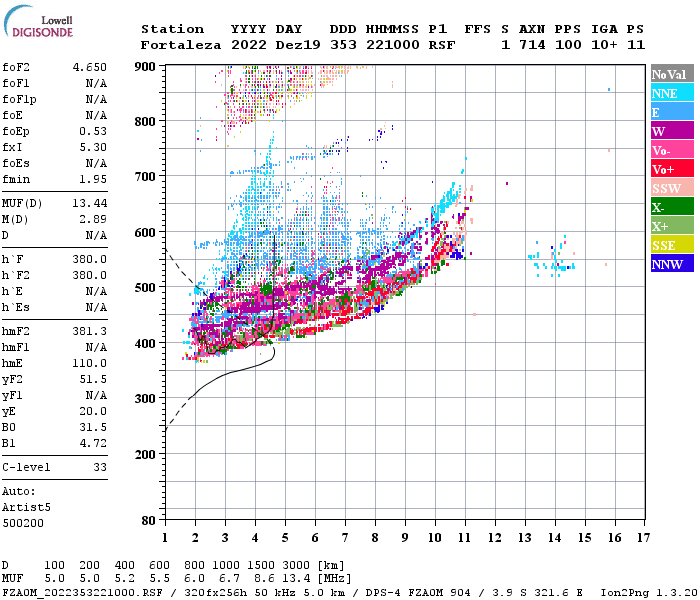Click the 500 km height axis label

tap(145, 288)
